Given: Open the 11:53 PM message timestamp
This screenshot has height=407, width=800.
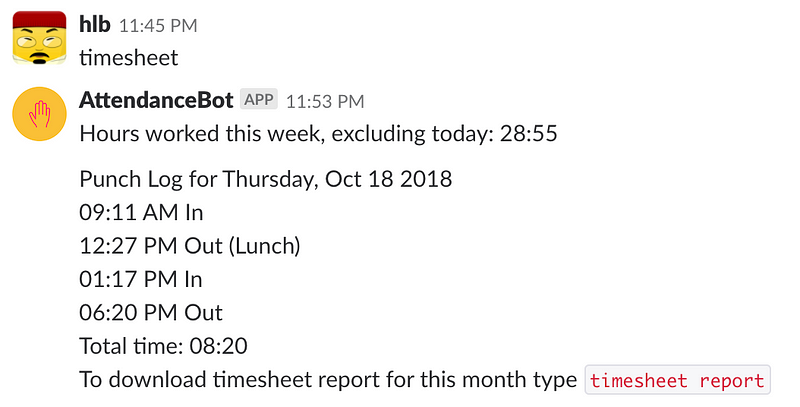Looking at the screenshot, I should tap(325, 101).
